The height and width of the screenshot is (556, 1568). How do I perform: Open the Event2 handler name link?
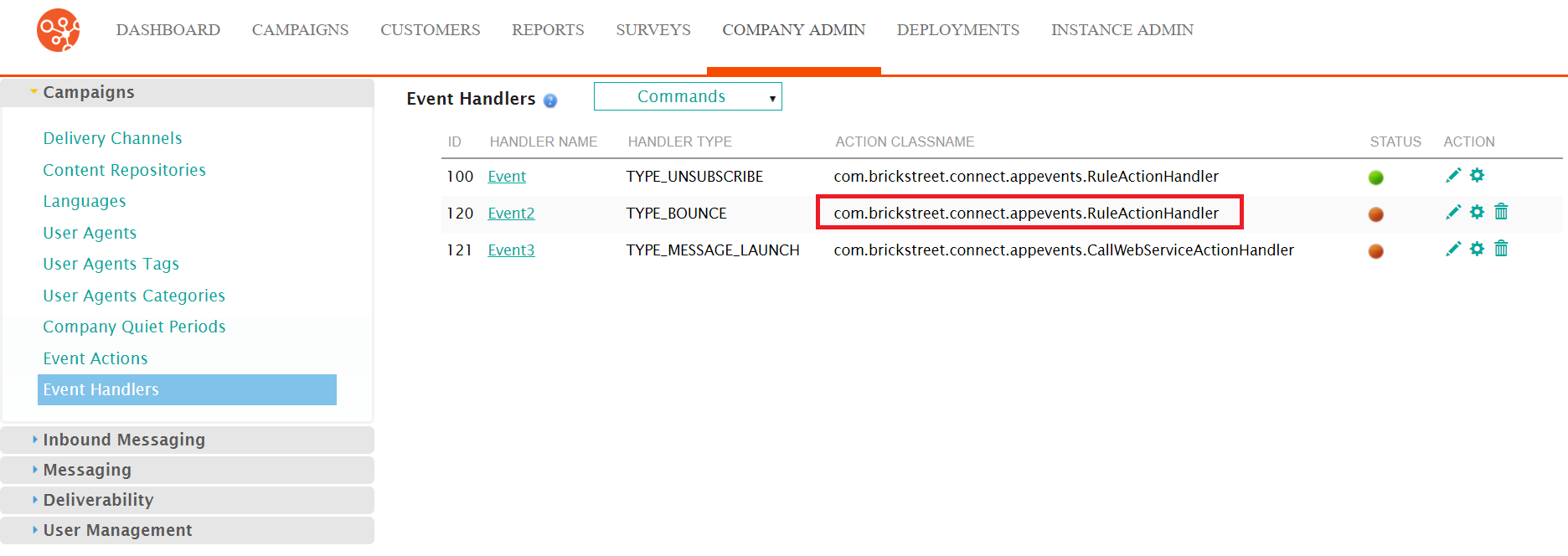(511, 214)
